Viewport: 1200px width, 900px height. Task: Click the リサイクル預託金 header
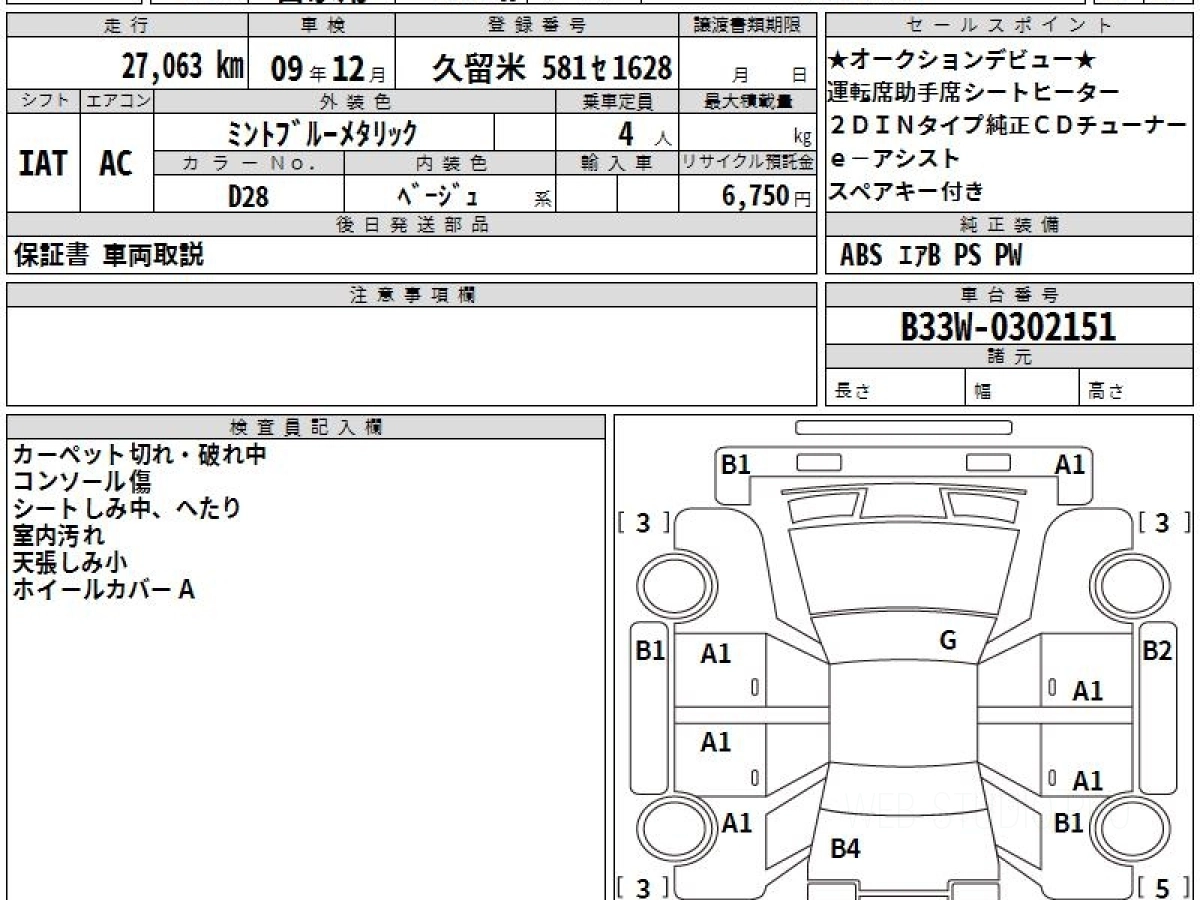click(x=748, y=163)
